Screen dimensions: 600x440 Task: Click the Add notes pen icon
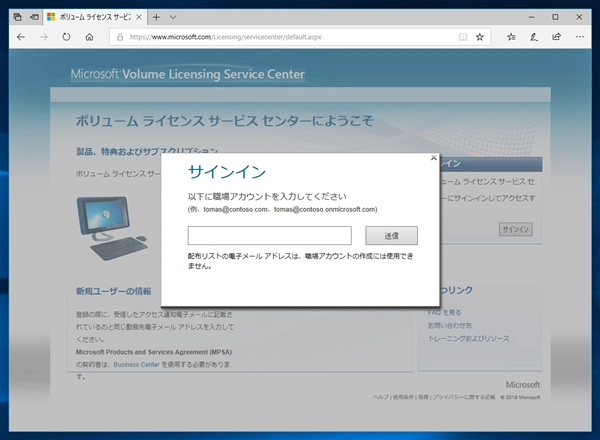click(534, 37)
